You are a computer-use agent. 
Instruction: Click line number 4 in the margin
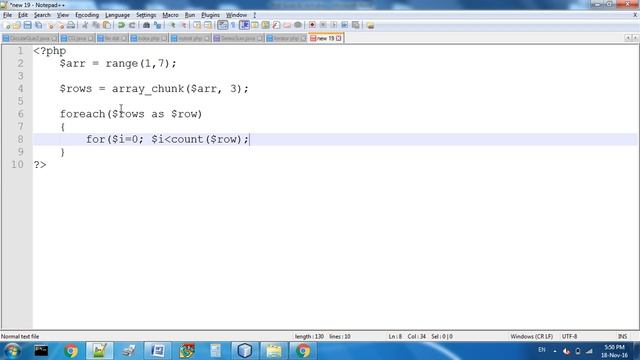pos(20,89)
